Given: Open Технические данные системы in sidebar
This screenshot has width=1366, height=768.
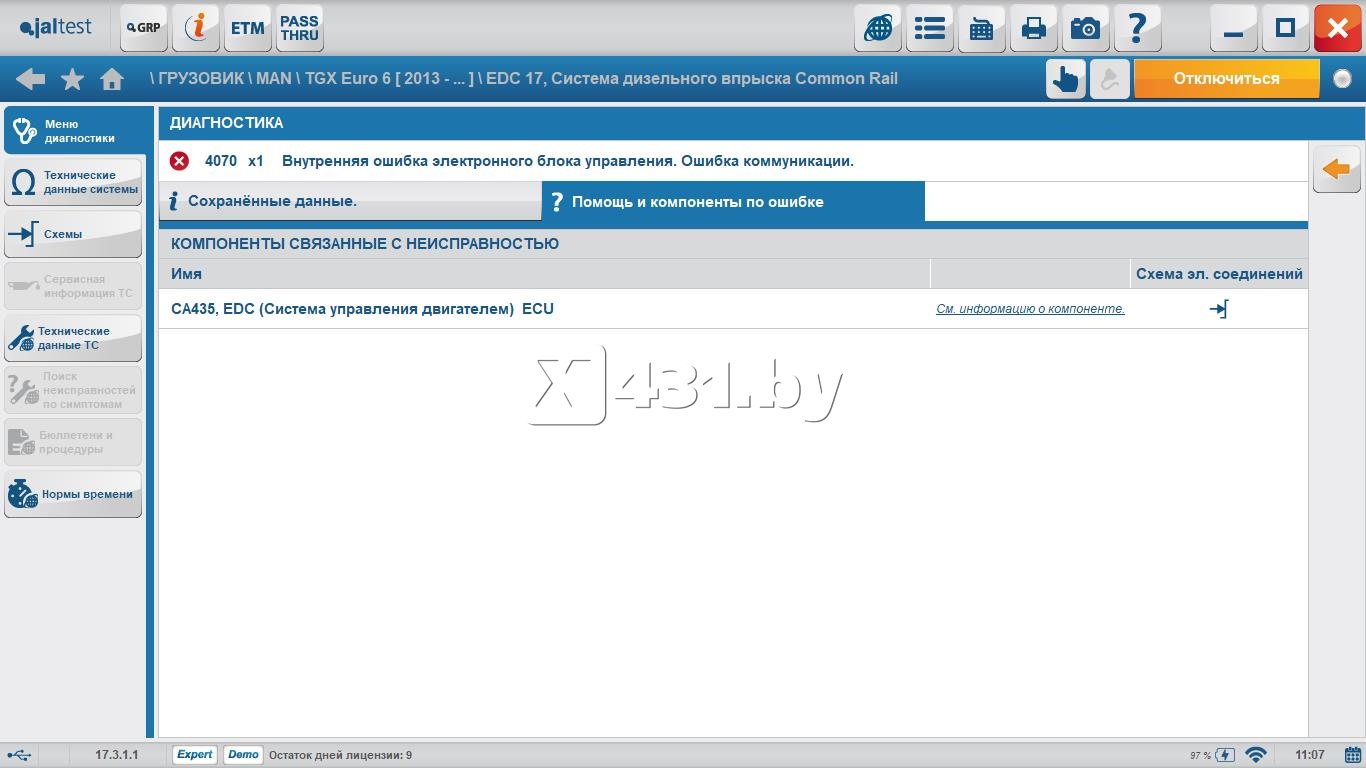Looking at the screenshot, I should (x=73, y=182).
